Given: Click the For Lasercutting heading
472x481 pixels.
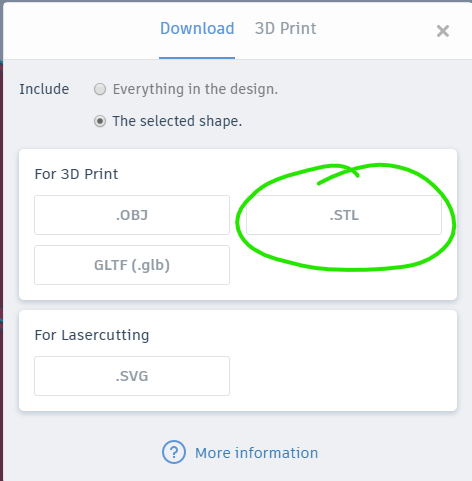Looking at the screenshot, I should 92,335.
